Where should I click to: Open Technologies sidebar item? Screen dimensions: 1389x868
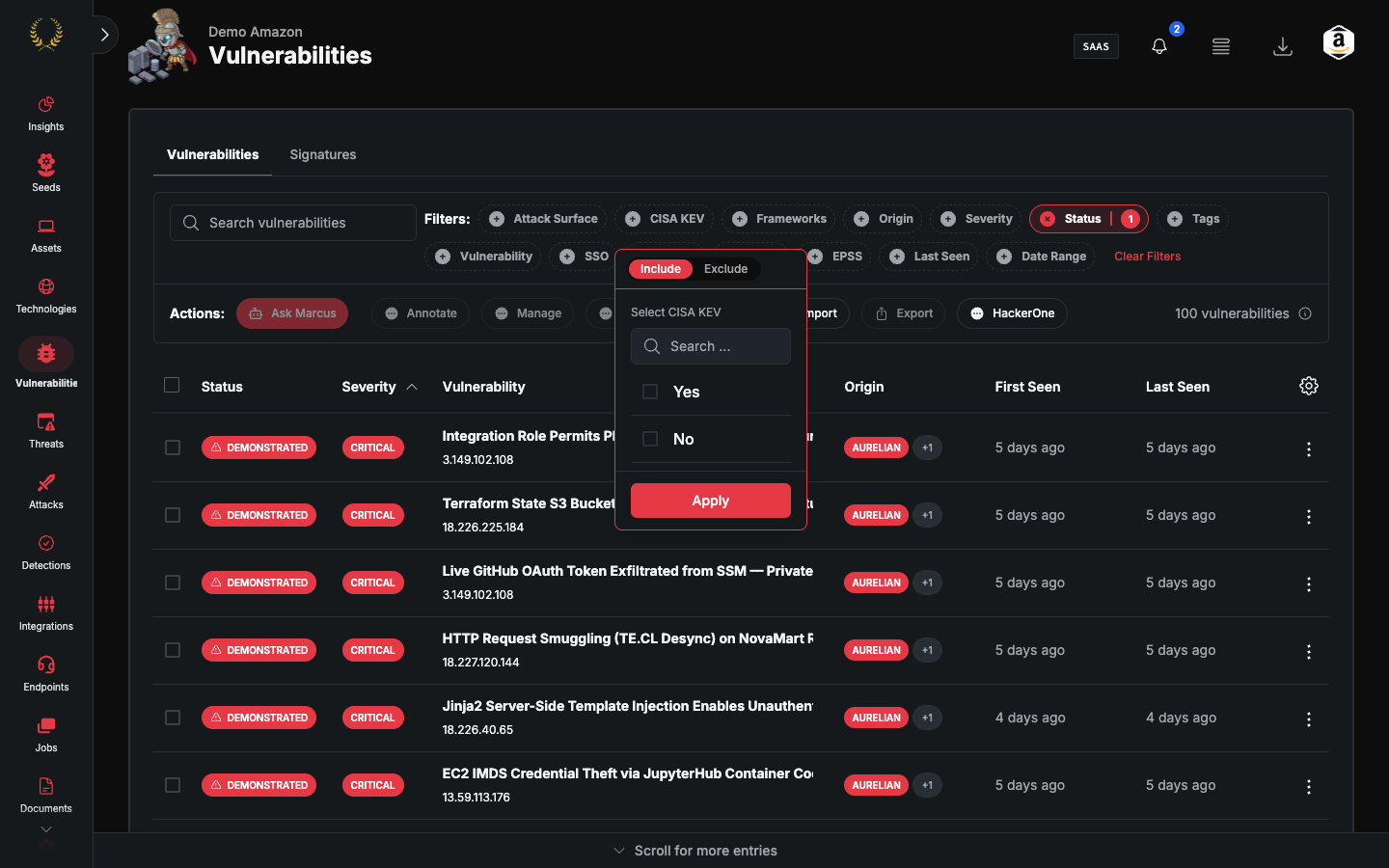[x=45, y=296]
